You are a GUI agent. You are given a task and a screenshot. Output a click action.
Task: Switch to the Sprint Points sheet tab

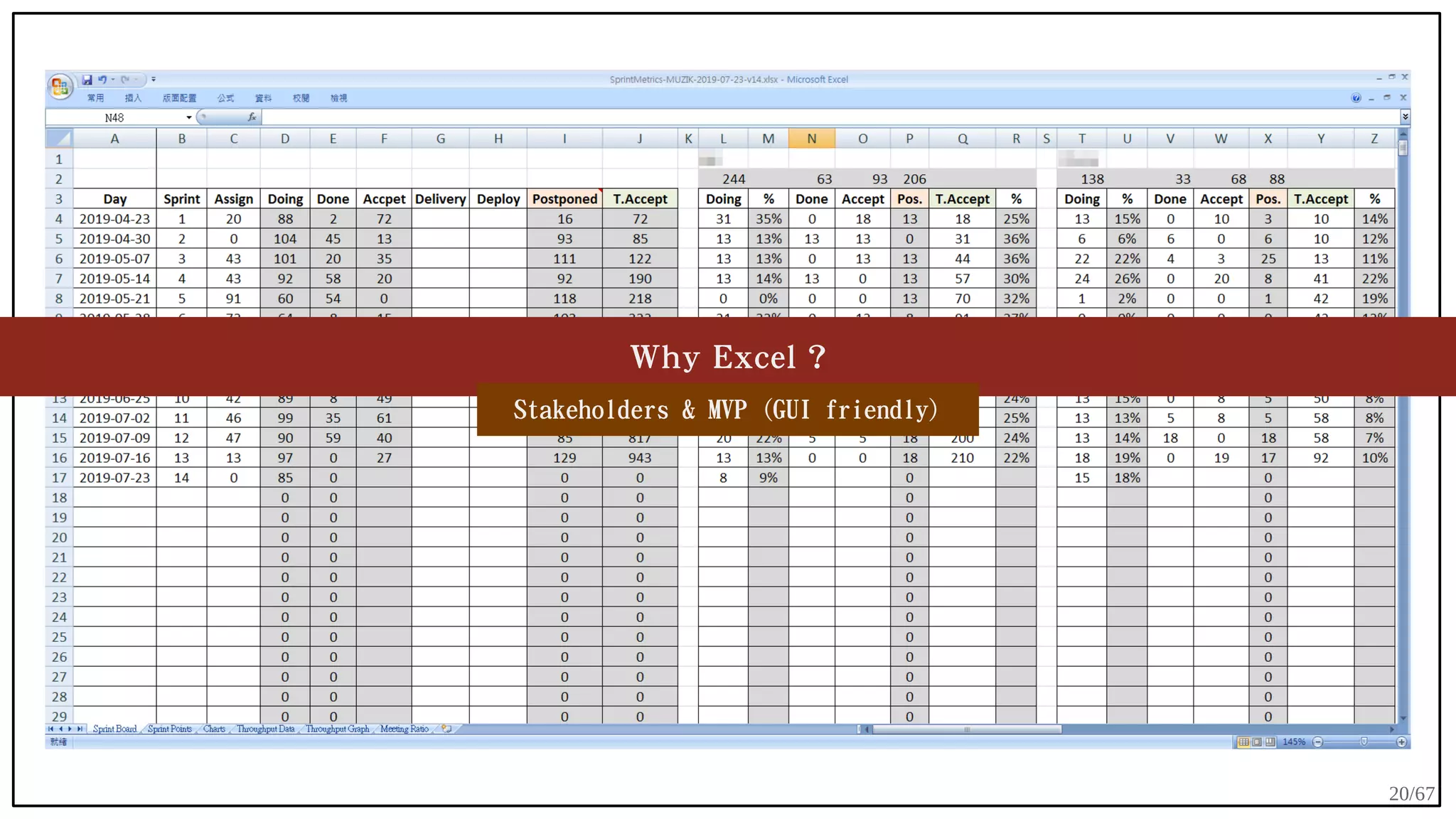tap(170, 729)
